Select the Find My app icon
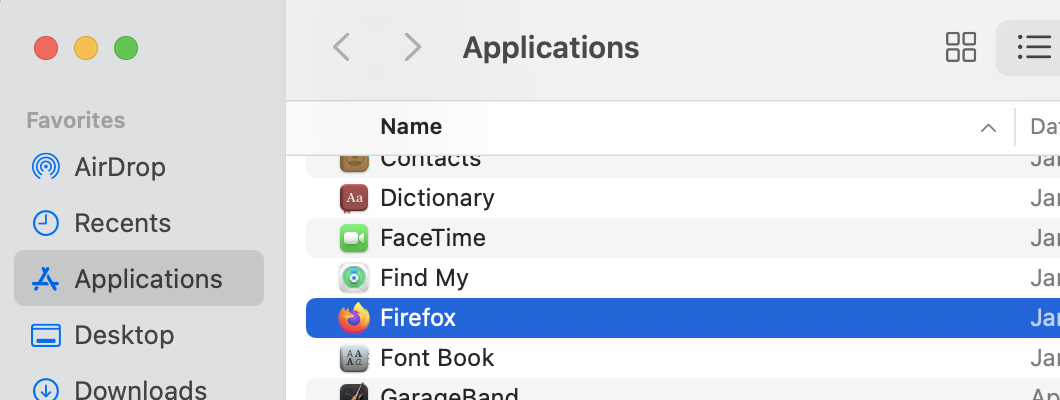 [x=354, y=278]
